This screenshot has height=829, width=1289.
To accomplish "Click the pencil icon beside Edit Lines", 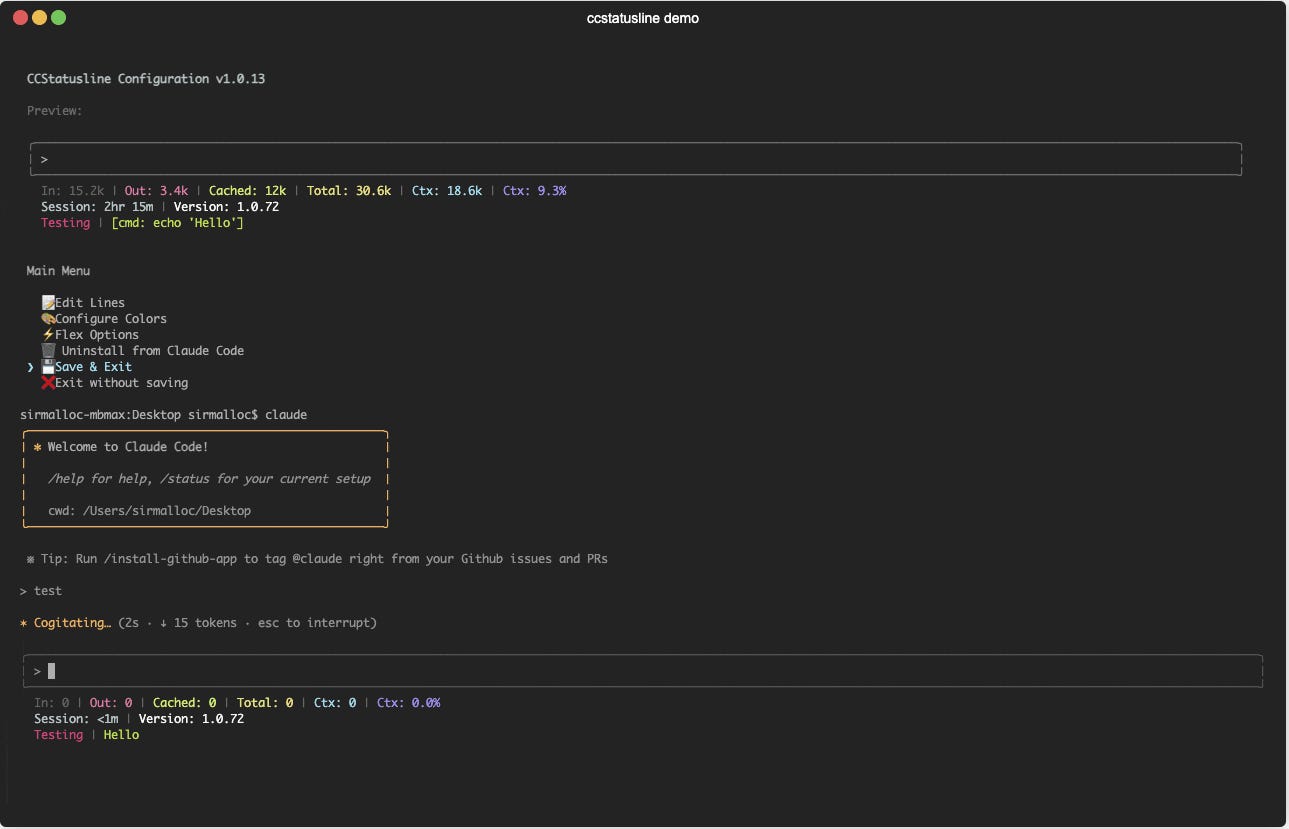I will pyautogui.click(x=46, y=302).
